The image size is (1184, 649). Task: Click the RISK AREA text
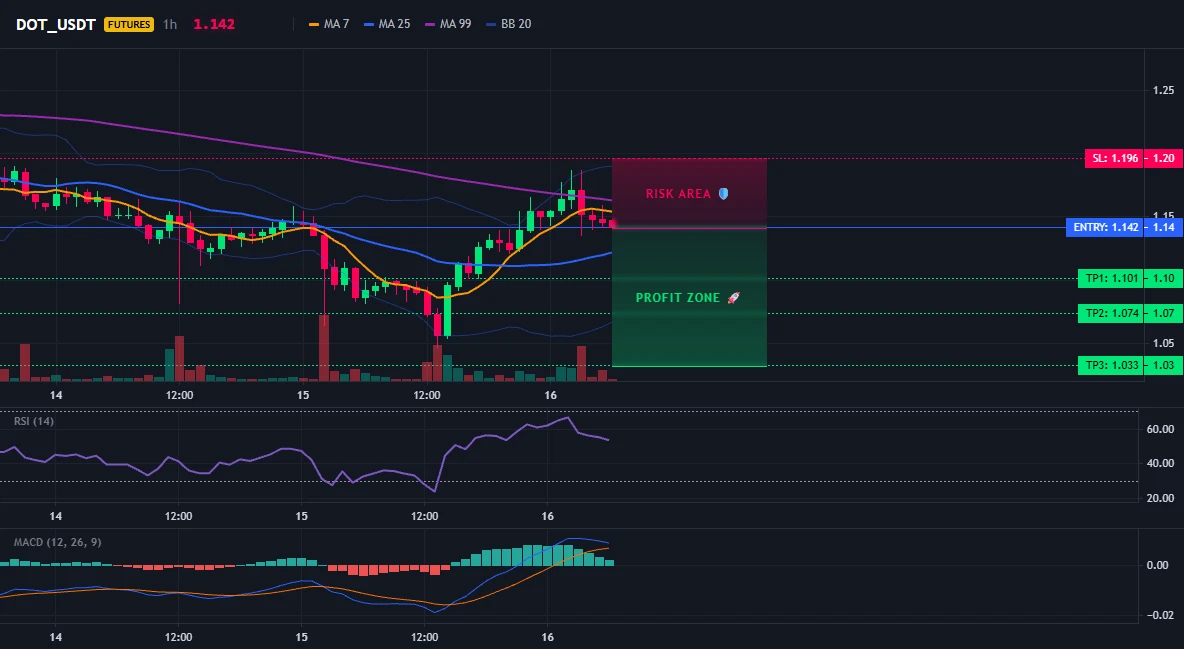(678, 194)
